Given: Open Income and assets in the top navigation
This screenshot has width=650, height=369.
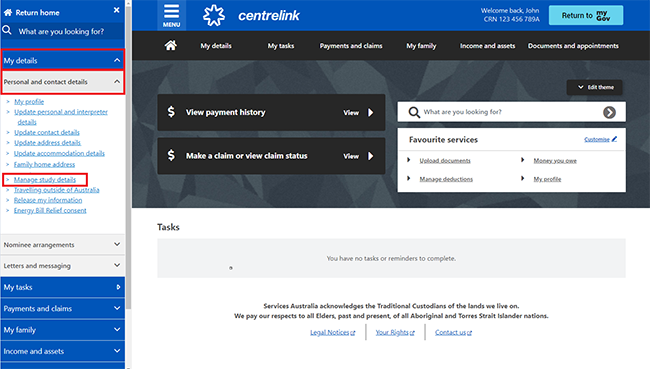Looking at the screenshot, I should coord(488,46).
